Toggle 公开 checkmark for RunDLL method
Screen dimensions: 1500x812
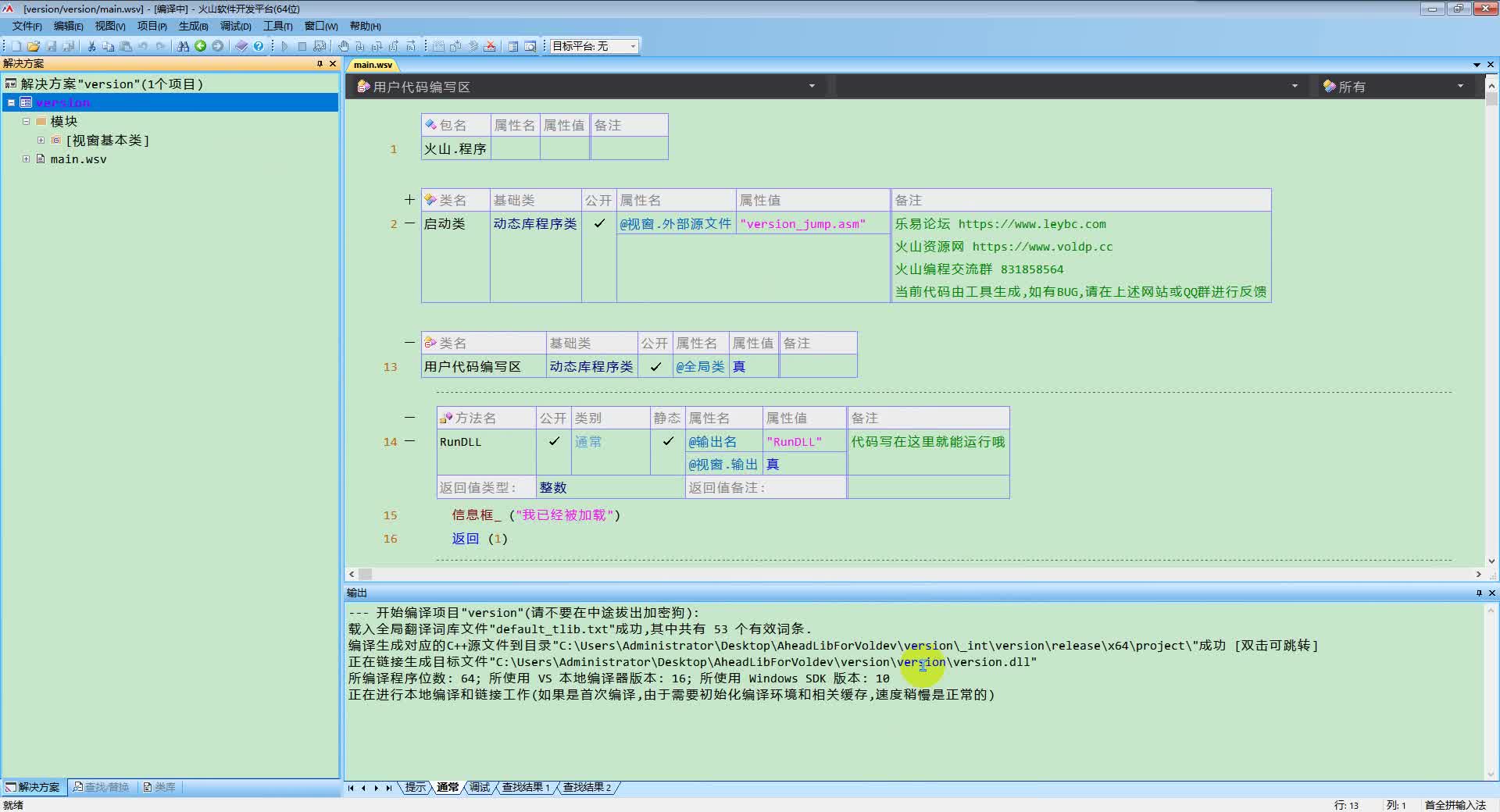[554, 441]
